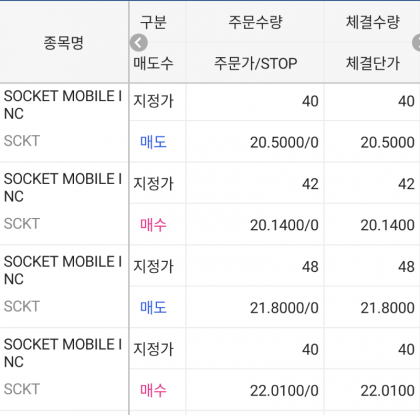Click the 주문가/STOP header label
The height and width of the screenshot is (415, 420).
click(255, 63)
